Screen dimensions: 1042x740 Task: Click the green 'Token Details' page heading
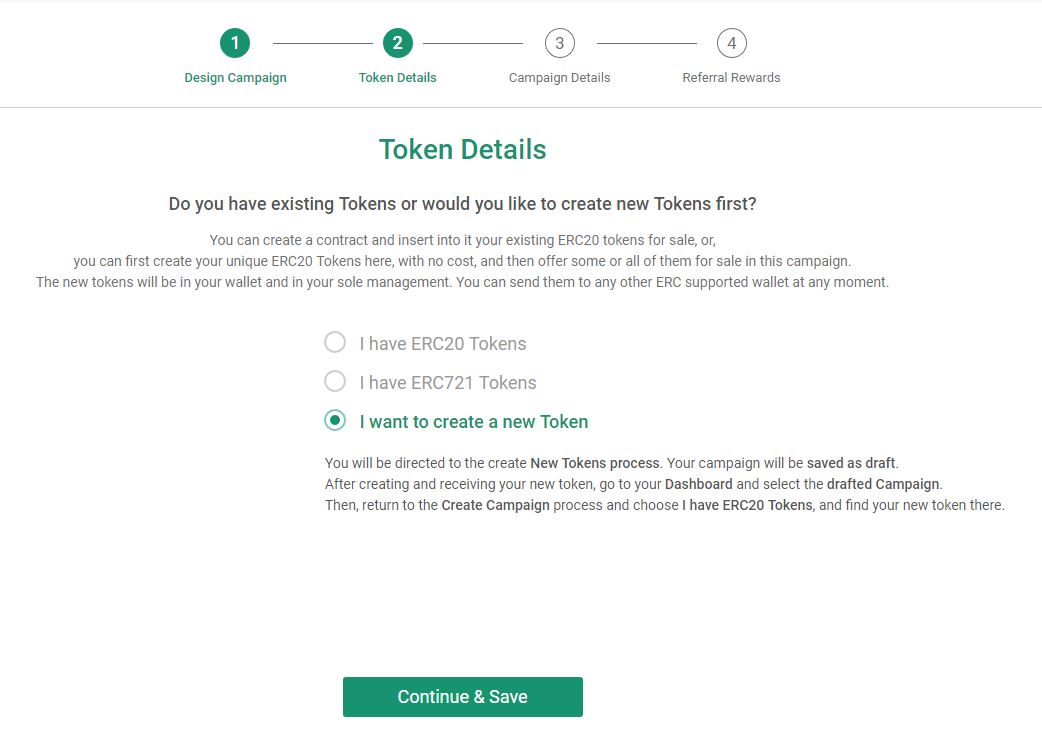tap(463, 149)
